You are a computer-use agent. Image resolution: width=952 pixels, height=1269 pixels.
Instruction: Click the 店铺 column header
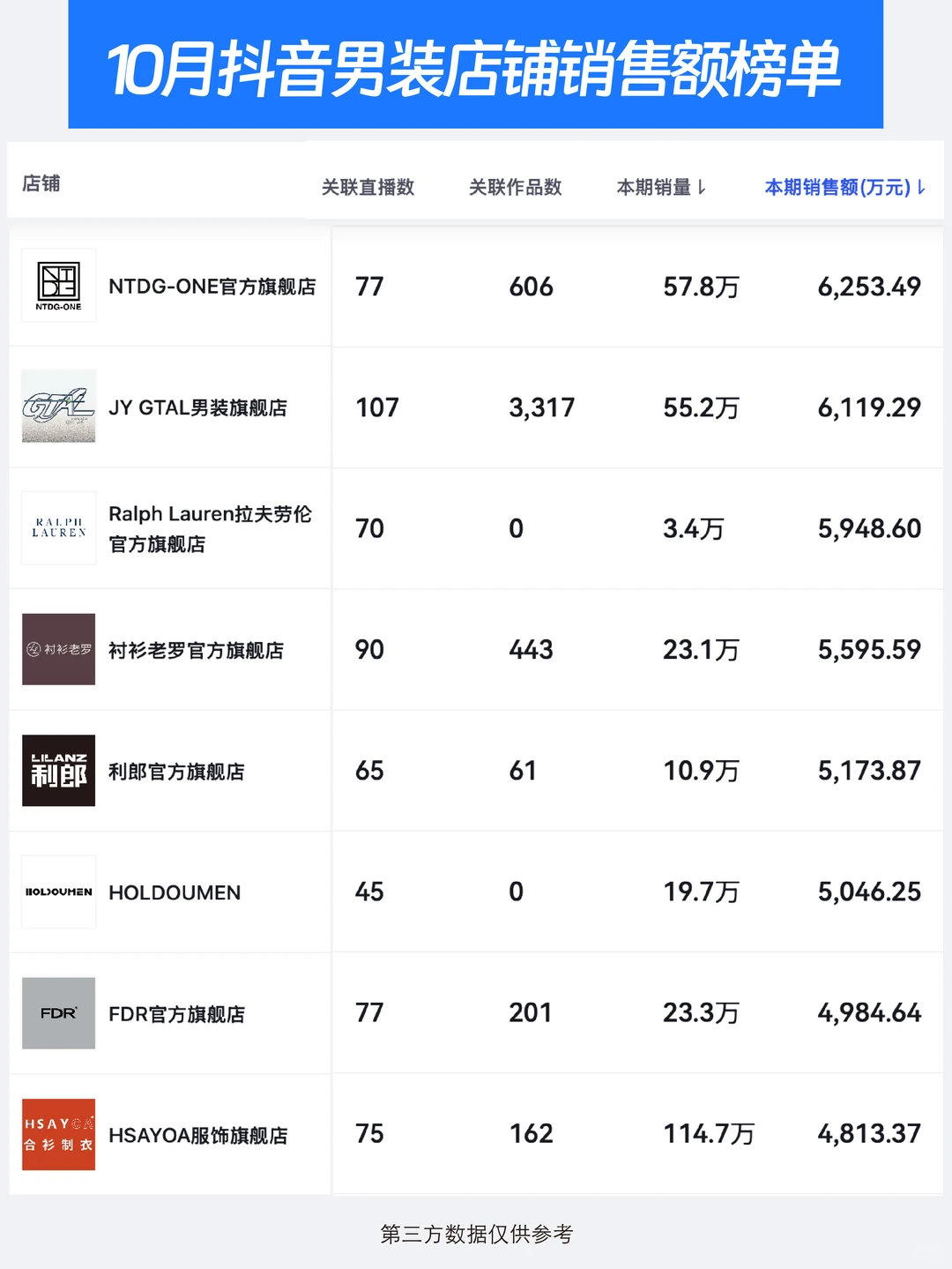[41, 183]
